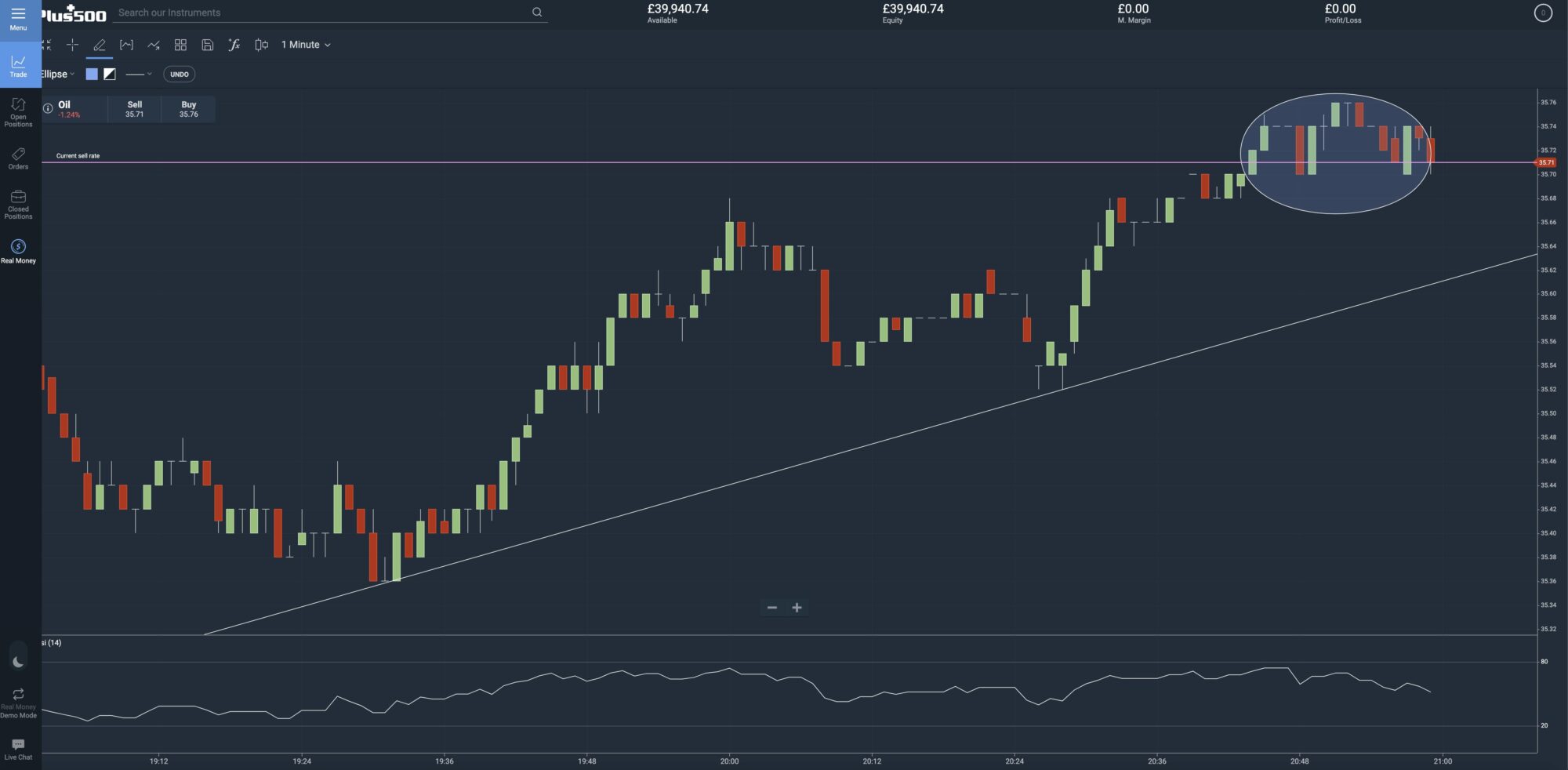Expand the Ellipse shape dropdown
This screenshot has width=1568, height=770.
tap(57, 74)
